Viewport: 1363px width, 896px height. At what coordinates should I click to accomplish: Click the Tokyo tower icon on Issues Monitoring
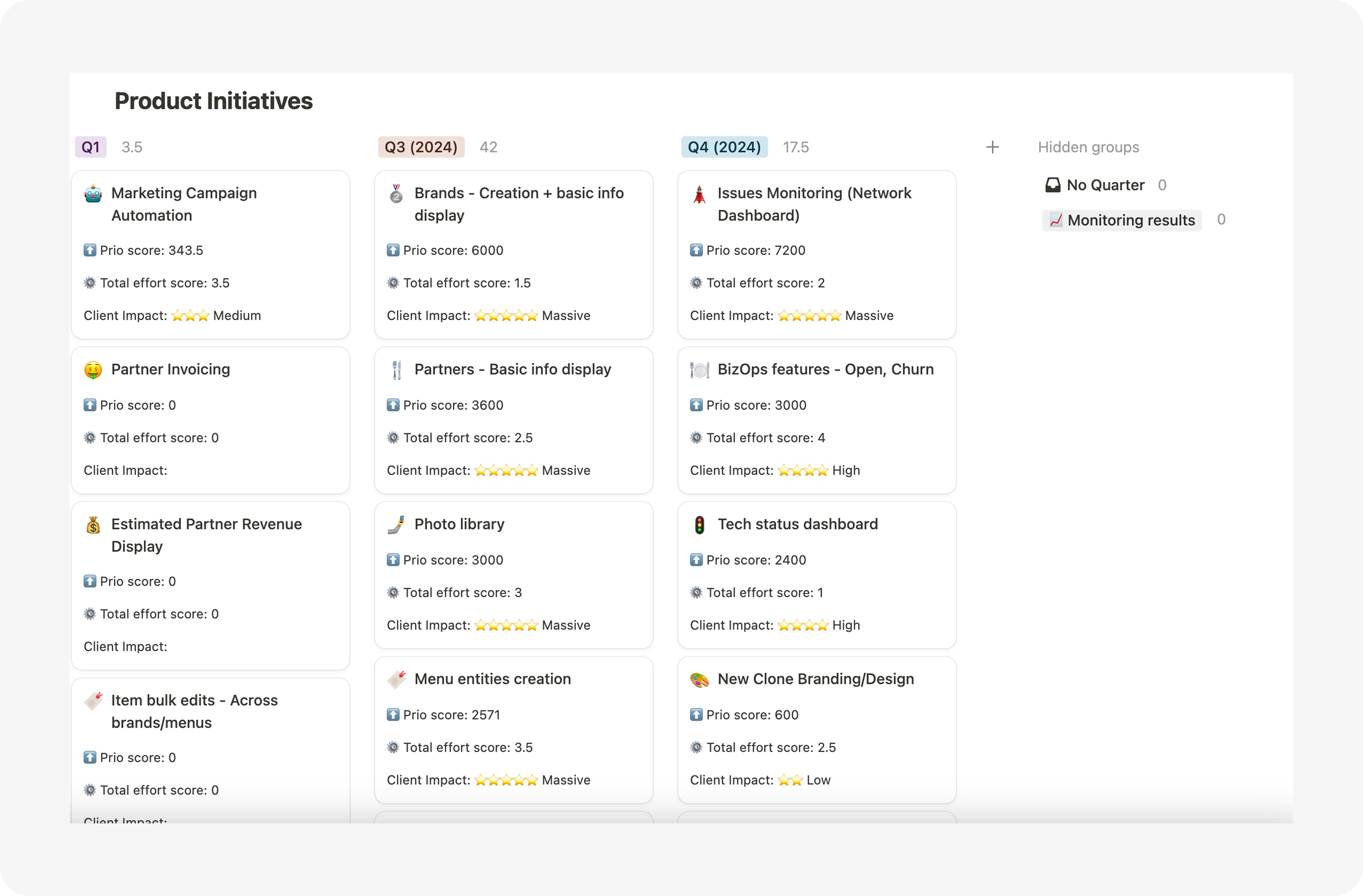[x=699, y=194]
